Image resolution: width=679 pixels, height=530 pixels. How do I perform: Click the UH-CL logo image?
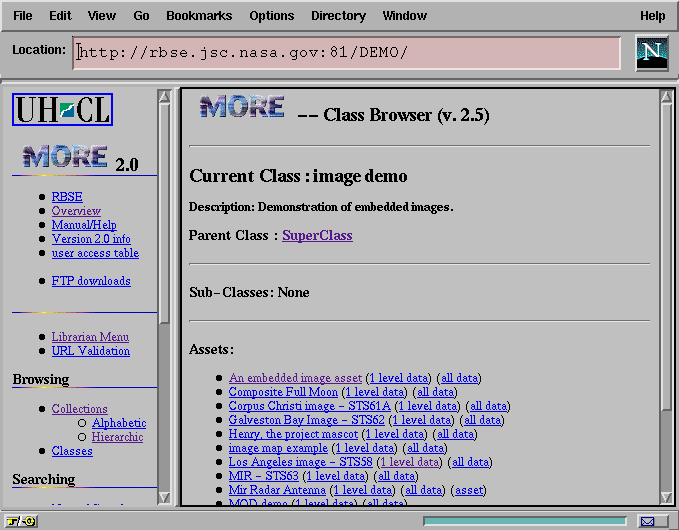pyautogui.click(x=62, y=109)
